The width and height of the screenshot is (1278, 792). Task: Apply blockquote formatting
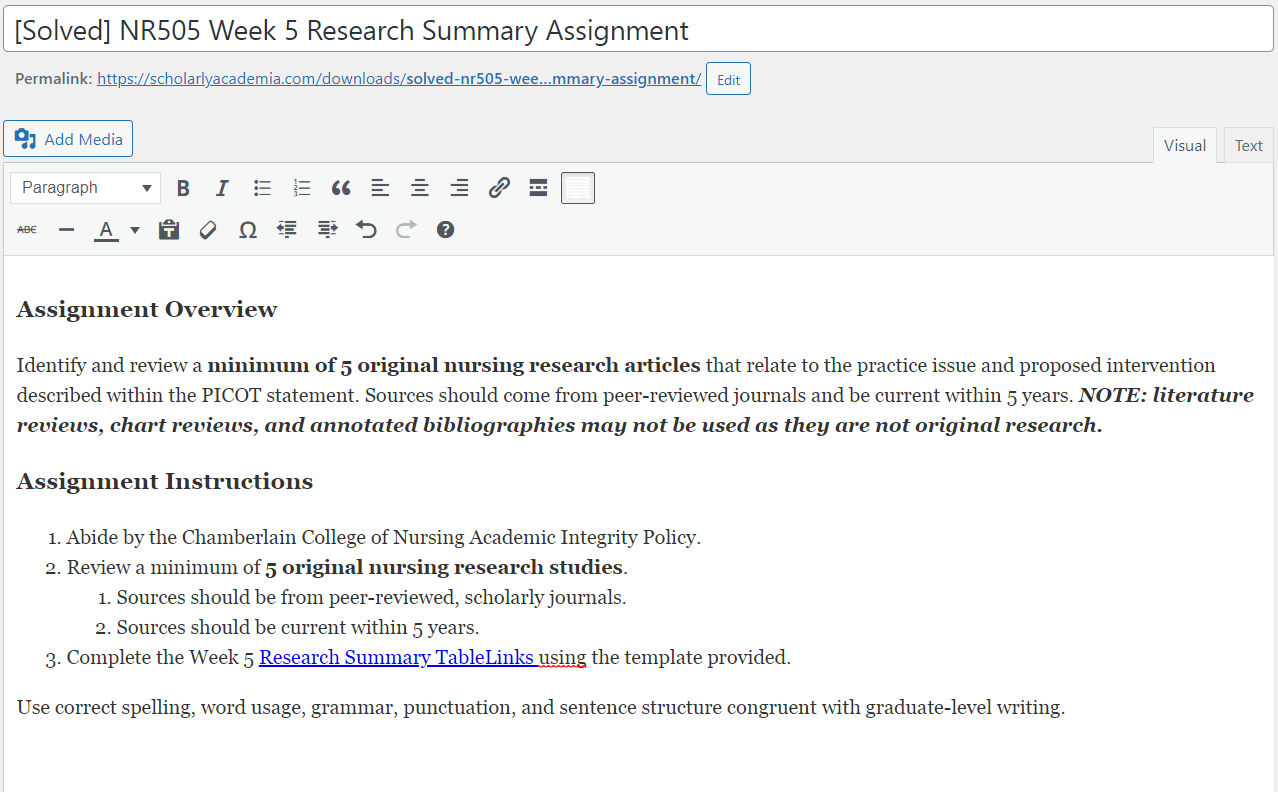coord(341,188)
